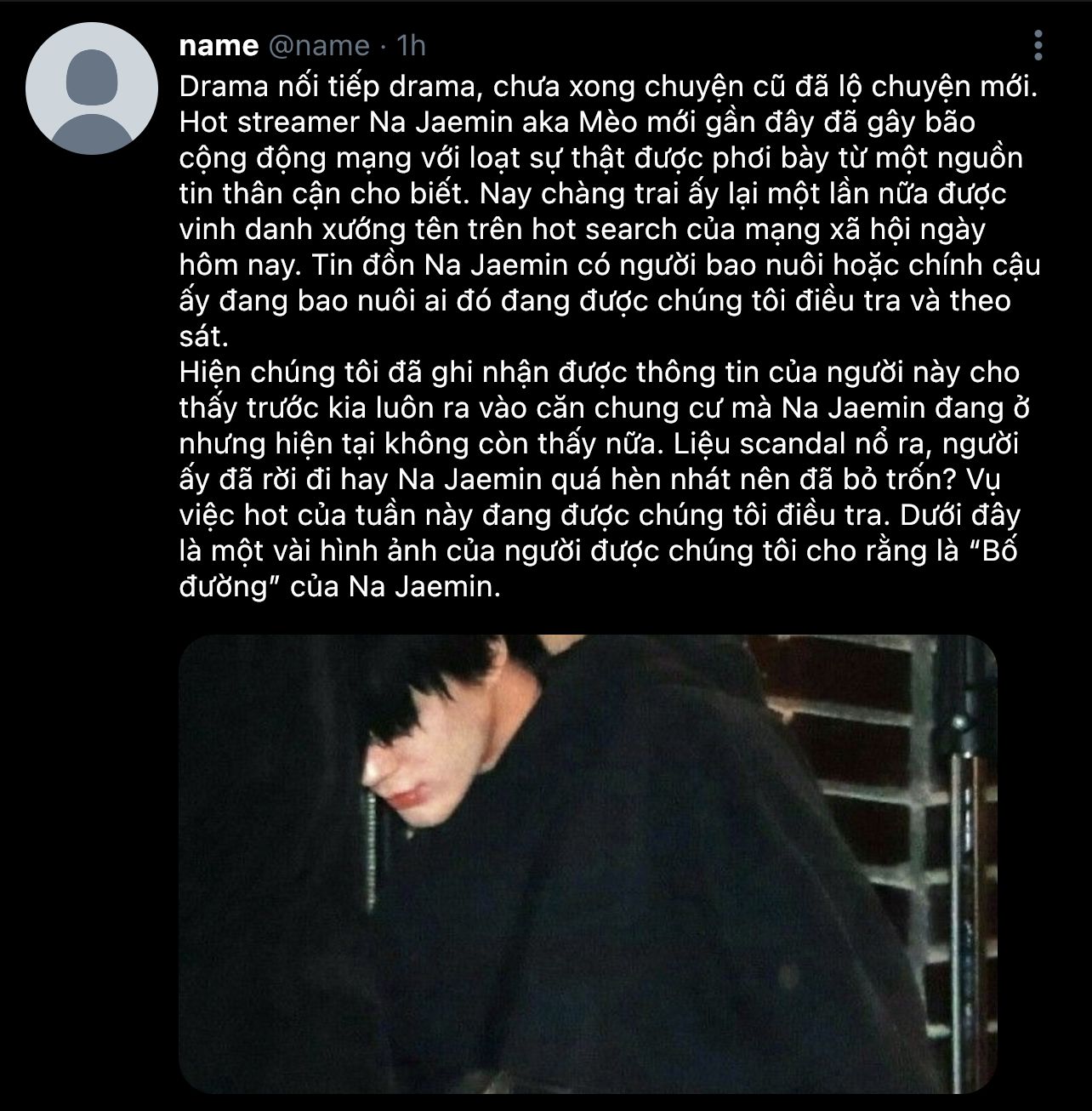
Task: Click the line starting 'ấy đang bao nuôi'
Action: point(595,301)
